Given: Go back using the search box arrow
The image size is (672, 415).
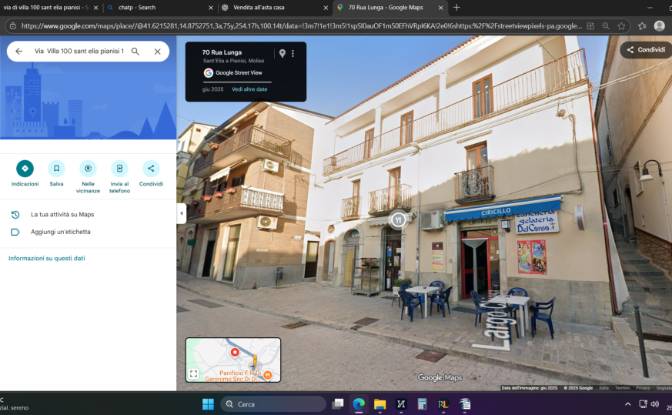Looking at the screenshot, I should (19, 51).
